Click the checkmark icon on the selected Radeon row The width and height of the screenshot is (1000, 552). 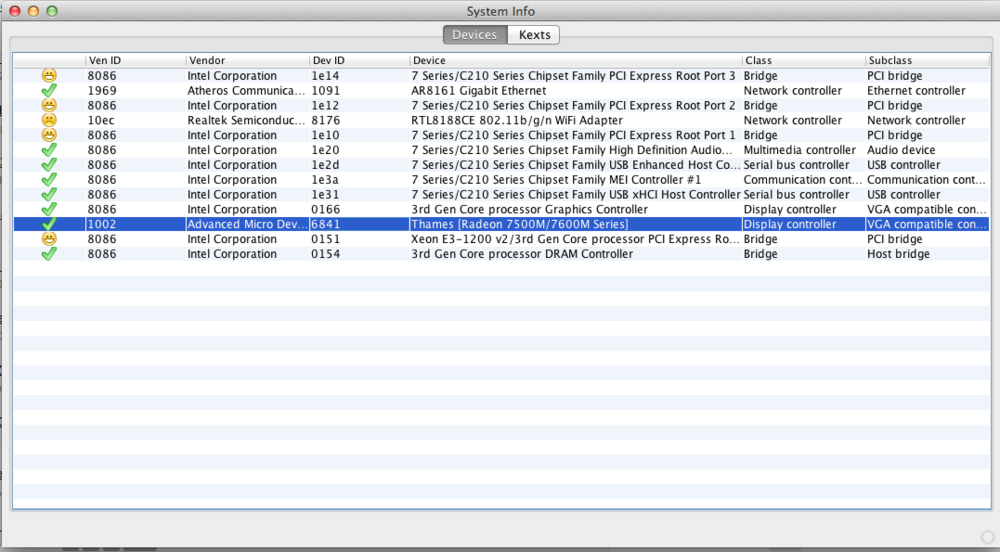point(48,224)
